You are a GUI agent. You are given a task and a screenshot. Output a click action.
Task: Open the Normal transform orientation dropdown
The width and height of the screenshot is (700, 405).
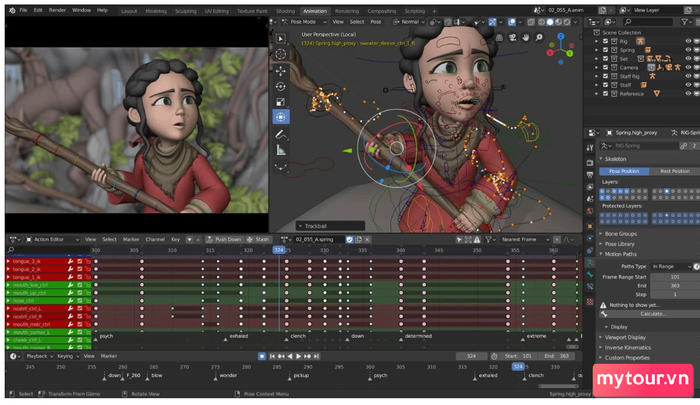(410, 22)
